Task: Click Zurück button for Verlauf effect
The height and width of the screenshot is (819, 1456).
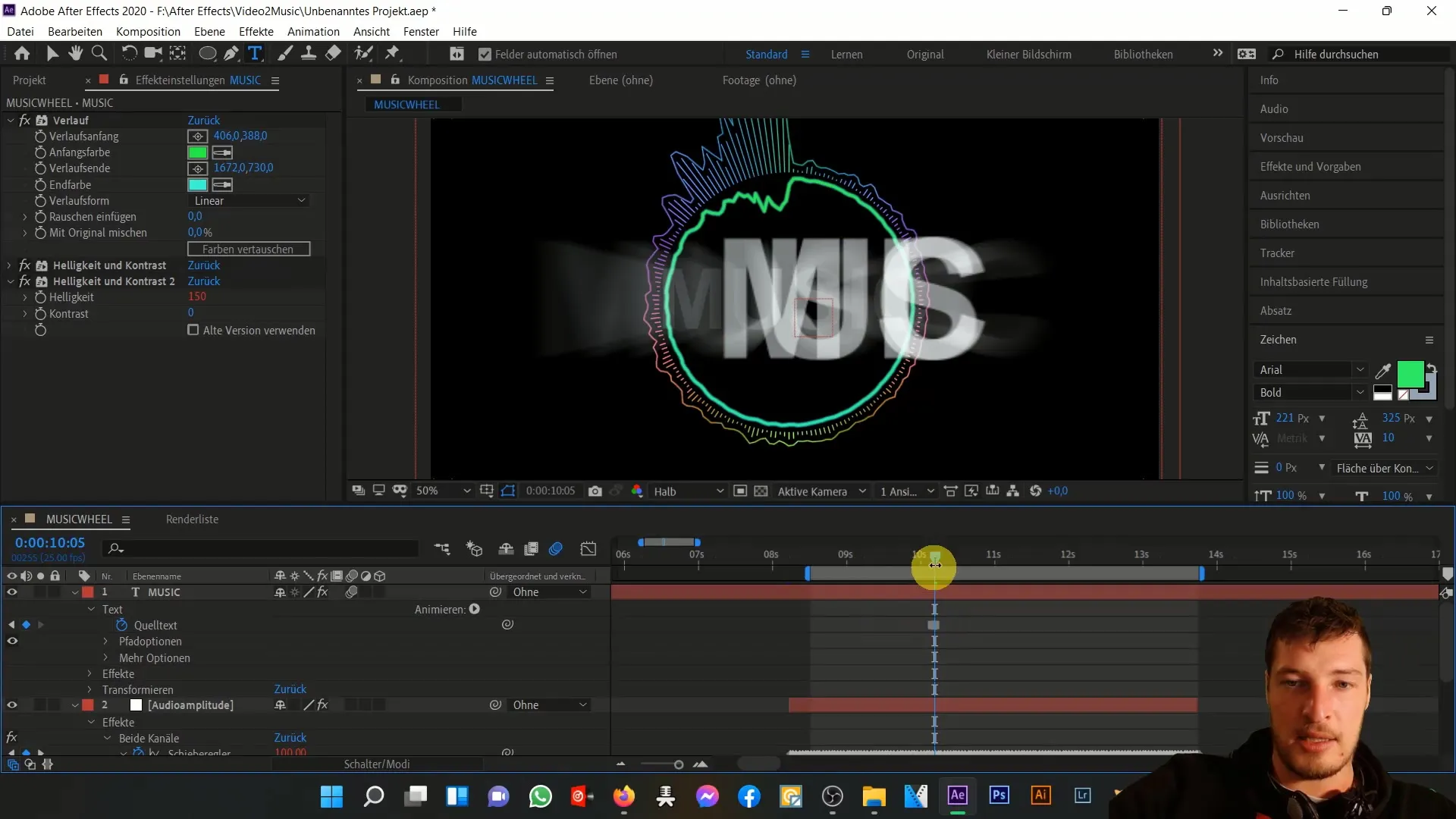Action: pyautogui.click(x=203, y=120)
